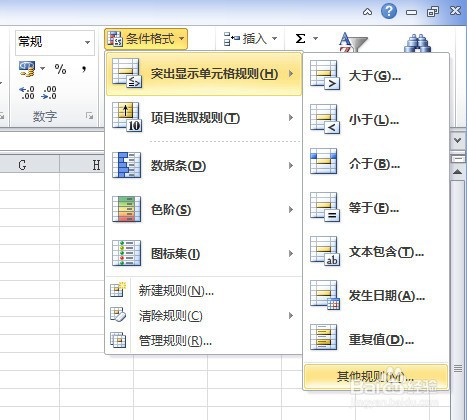Image resolution: width=467 pixels, height=420 pixels.
Task: Click the vertical scrollbar up arrow
Action: pyautogui.click(x=458, y=172)
